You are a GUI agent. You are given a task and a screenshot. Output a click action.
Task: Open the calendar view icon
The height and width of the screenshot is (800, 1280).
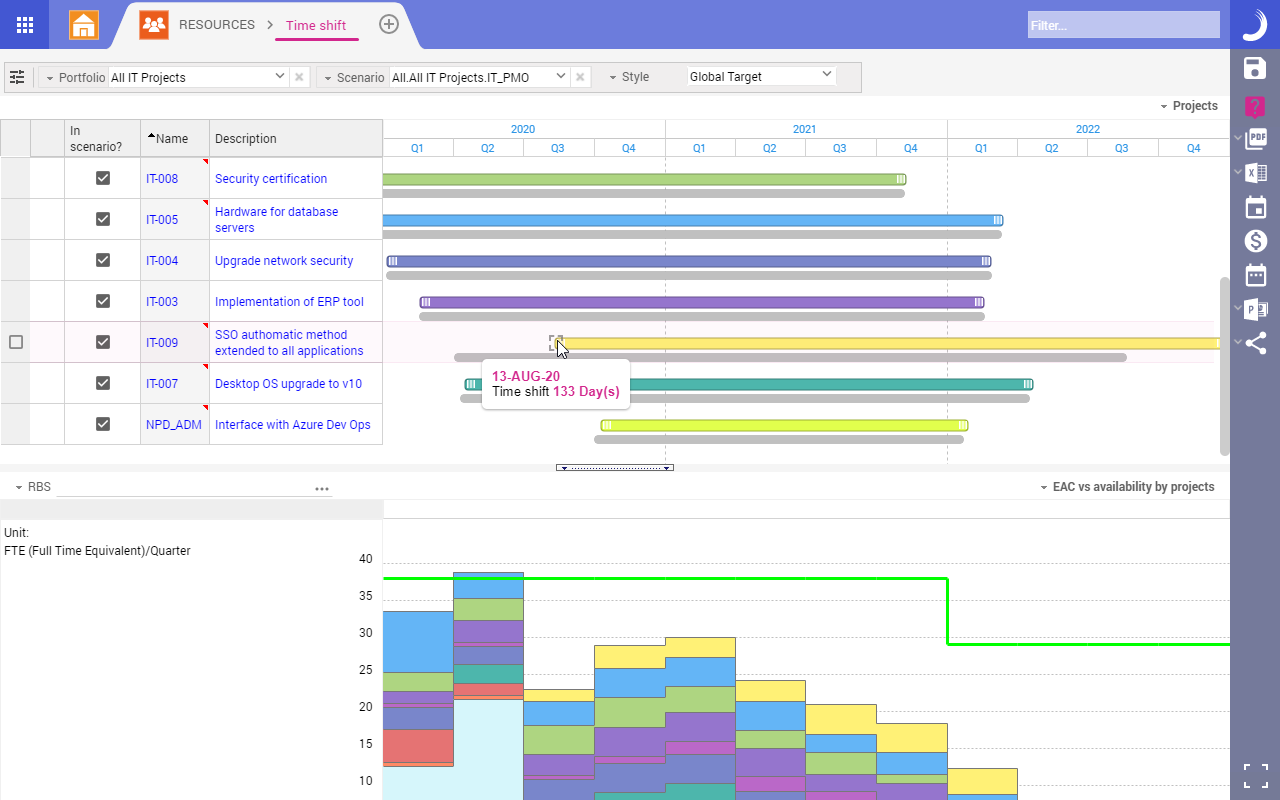click(1255, 207)
